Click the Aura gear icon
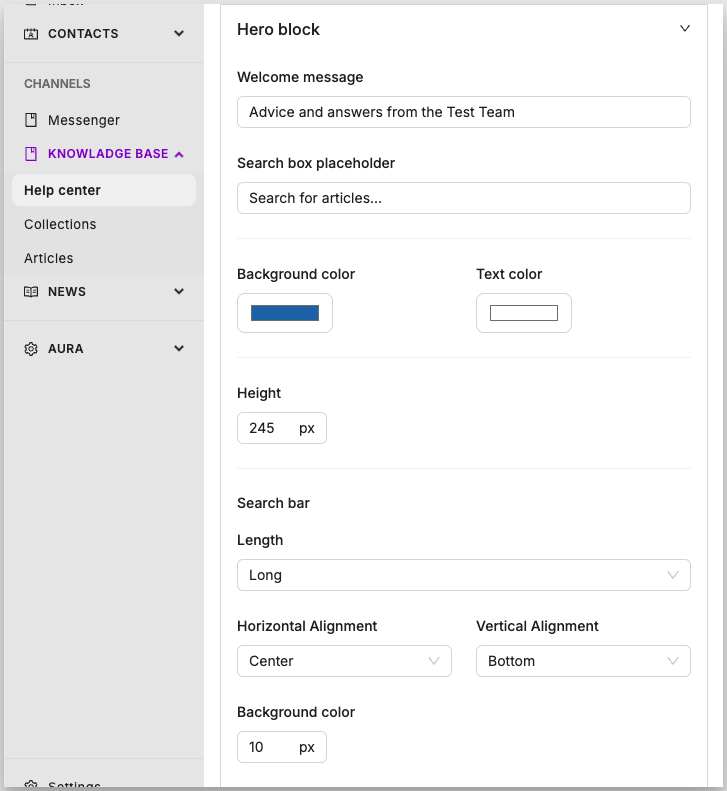The image size is (727, 791). [31, 349]
